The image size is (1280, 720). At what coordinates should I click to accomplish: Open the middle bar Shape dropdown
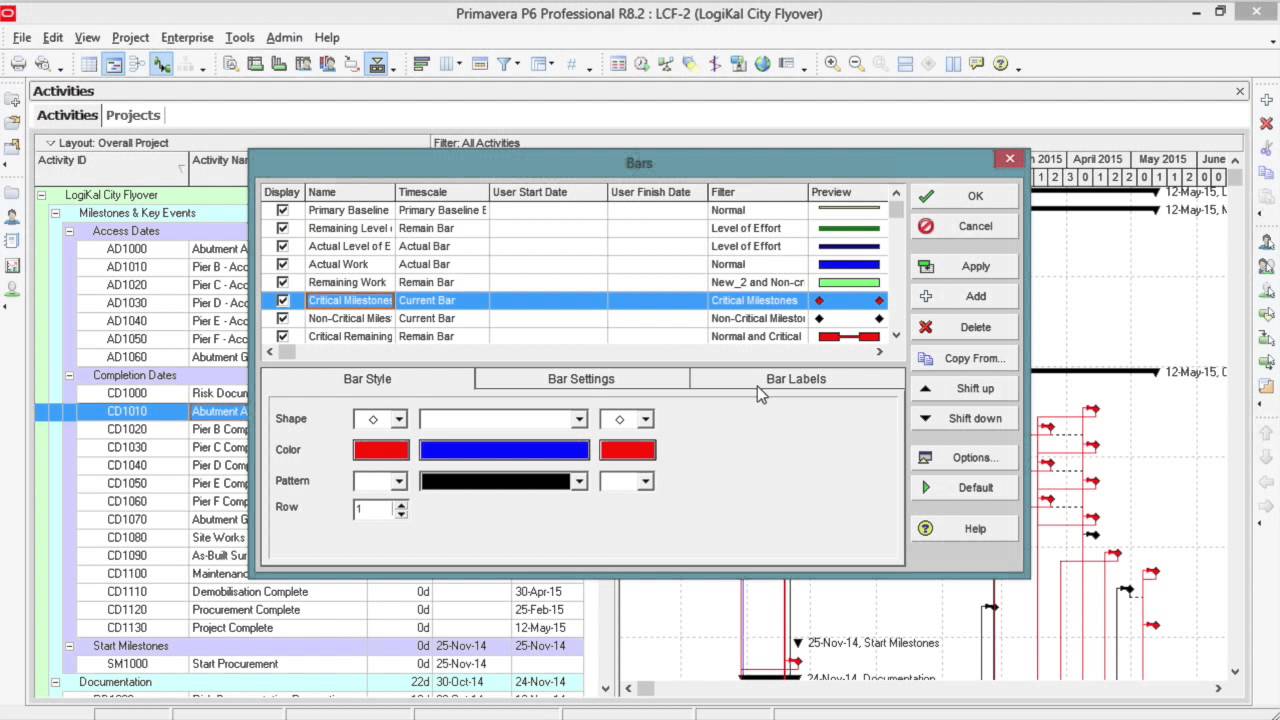coord(579,420)
